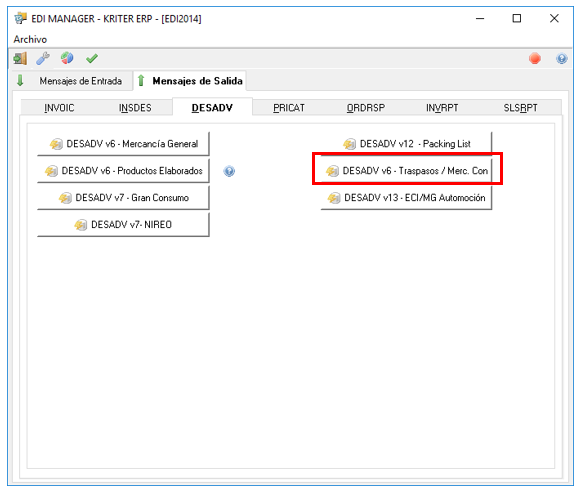The width and height of the screenshot is (578, 492).
Task: Open the PRICAT tab
Action: click(x=289, y=108)
